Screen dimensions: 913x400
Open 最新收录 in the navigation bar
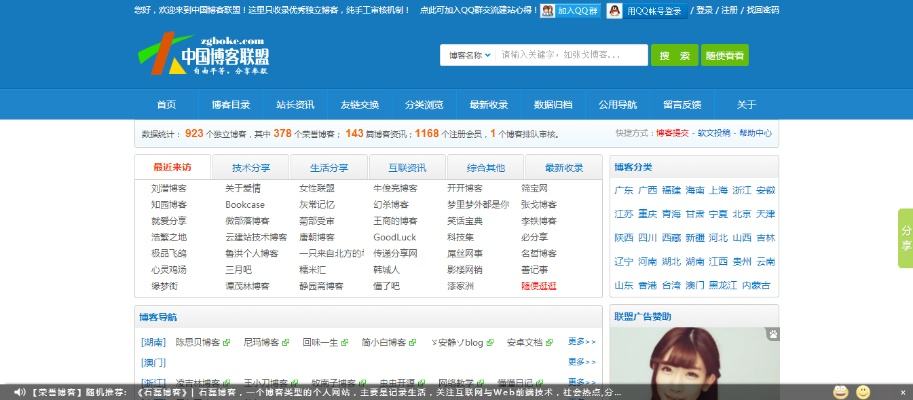pyautogui.click(x=489, y=105)
